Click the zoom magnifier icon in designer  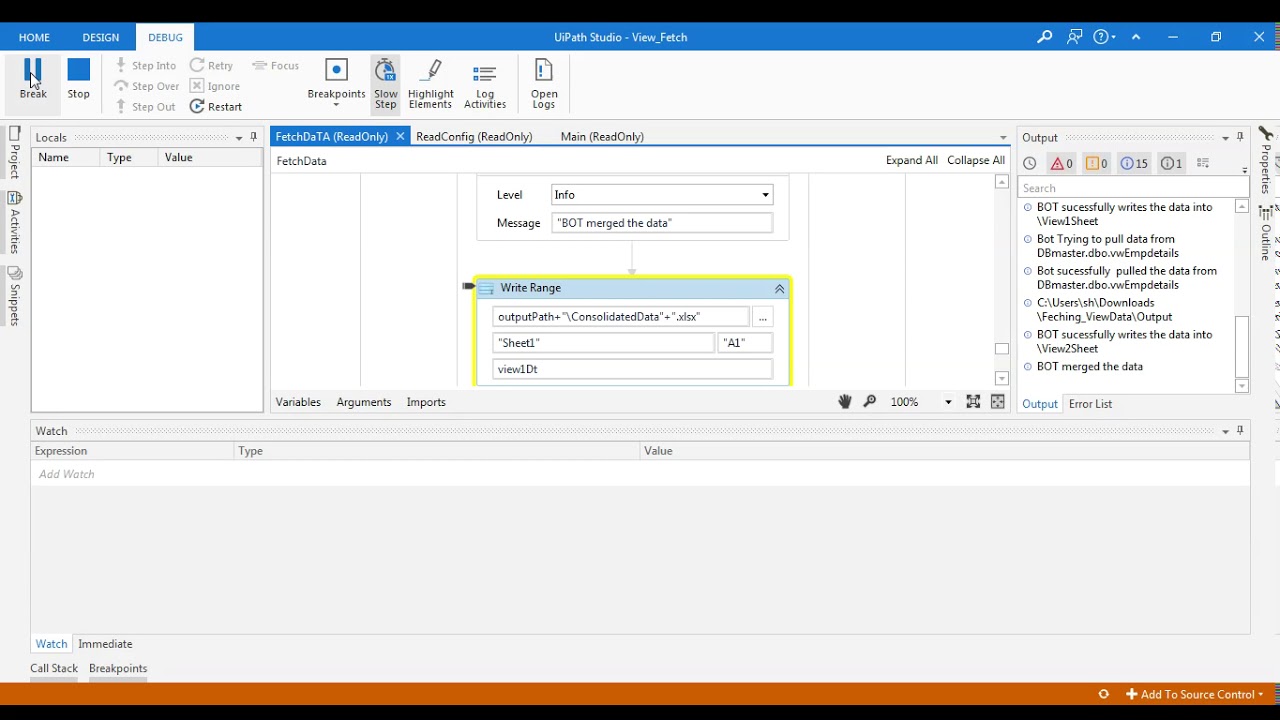pyautogui.click(x=870, y=402)
